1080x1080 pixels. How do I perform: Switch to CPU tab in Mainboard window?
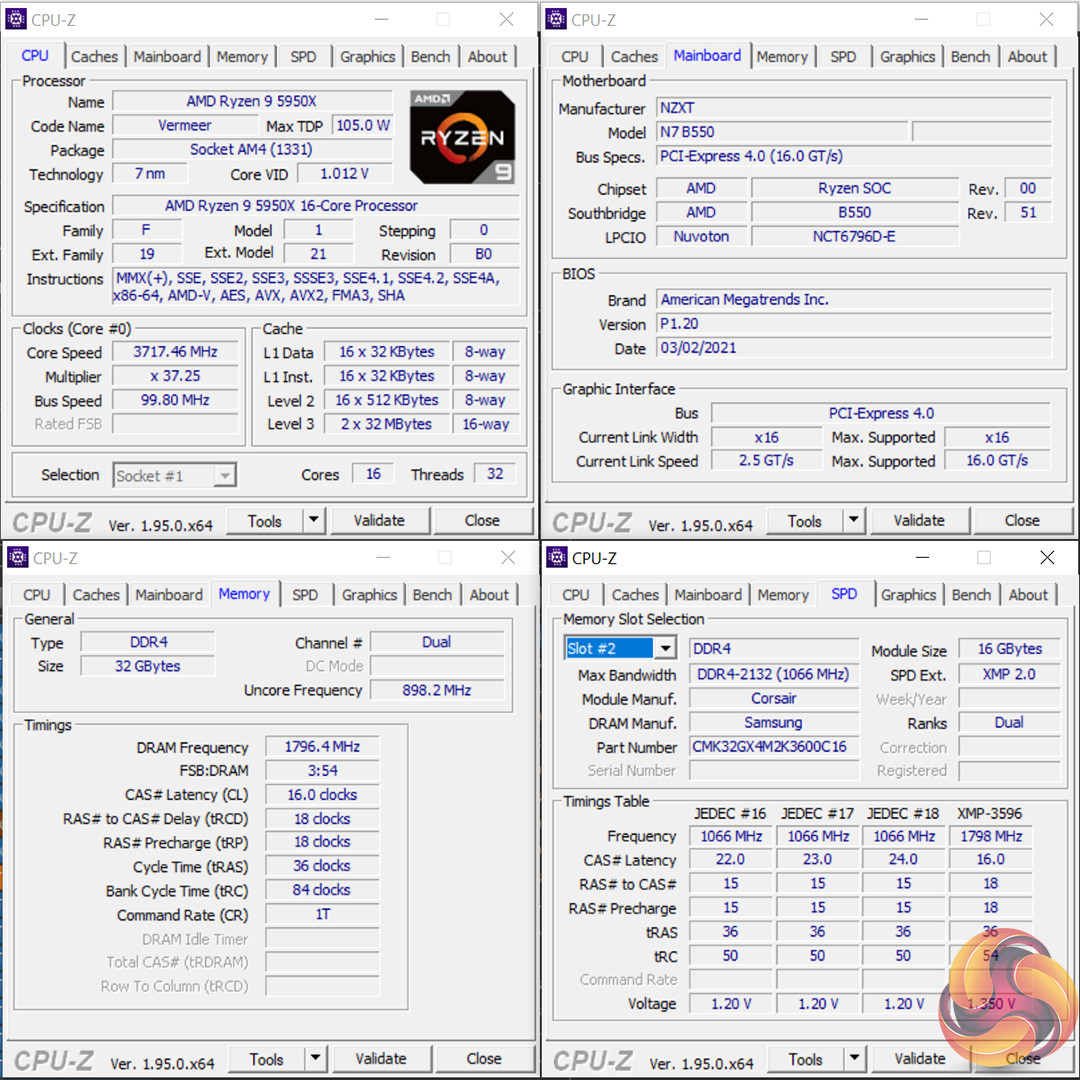coord(574,56)
